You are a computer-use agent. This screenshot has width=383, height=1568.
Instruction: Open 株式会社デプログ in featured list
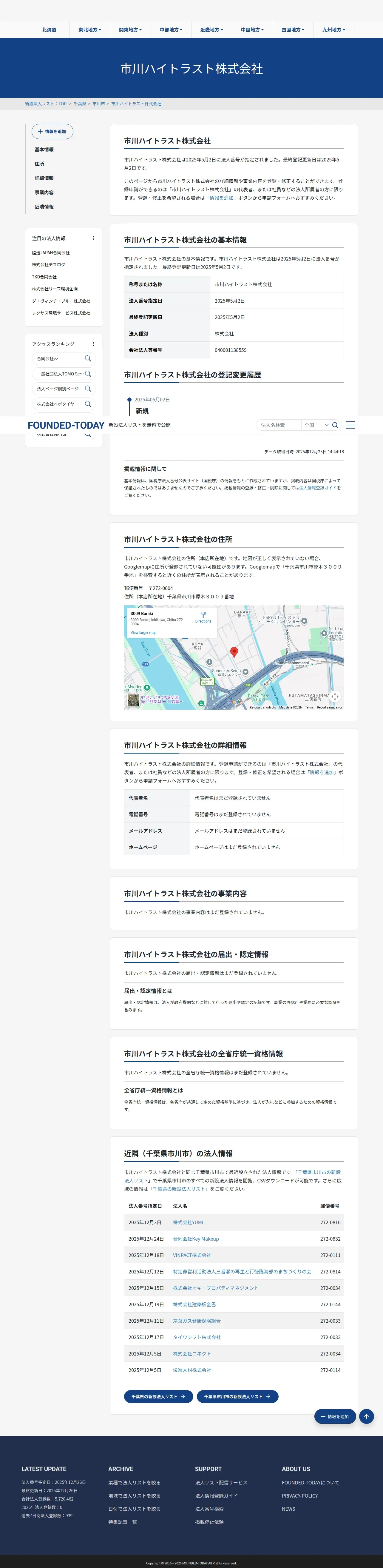[49, 265]
